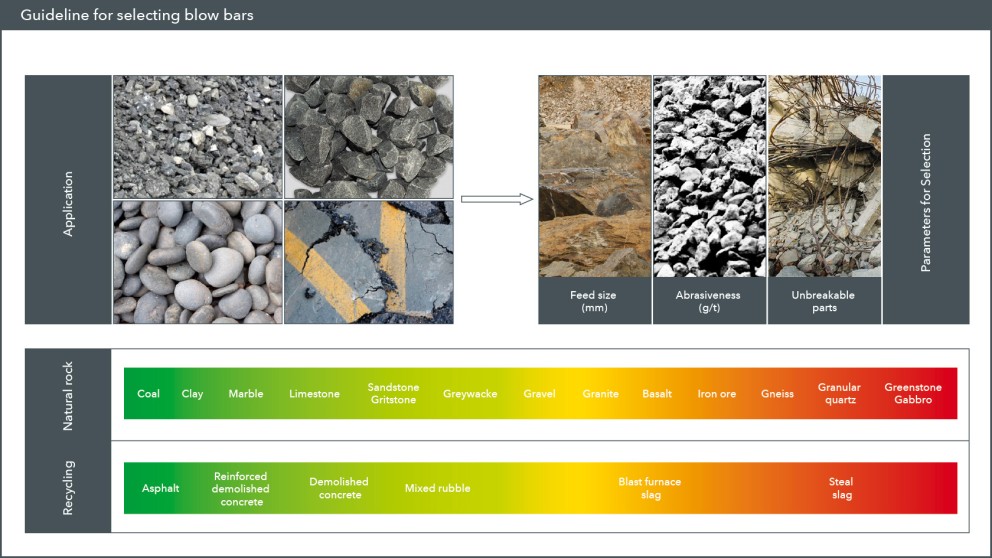
Task: Click the Limestone label
Action: coord(314,394)
